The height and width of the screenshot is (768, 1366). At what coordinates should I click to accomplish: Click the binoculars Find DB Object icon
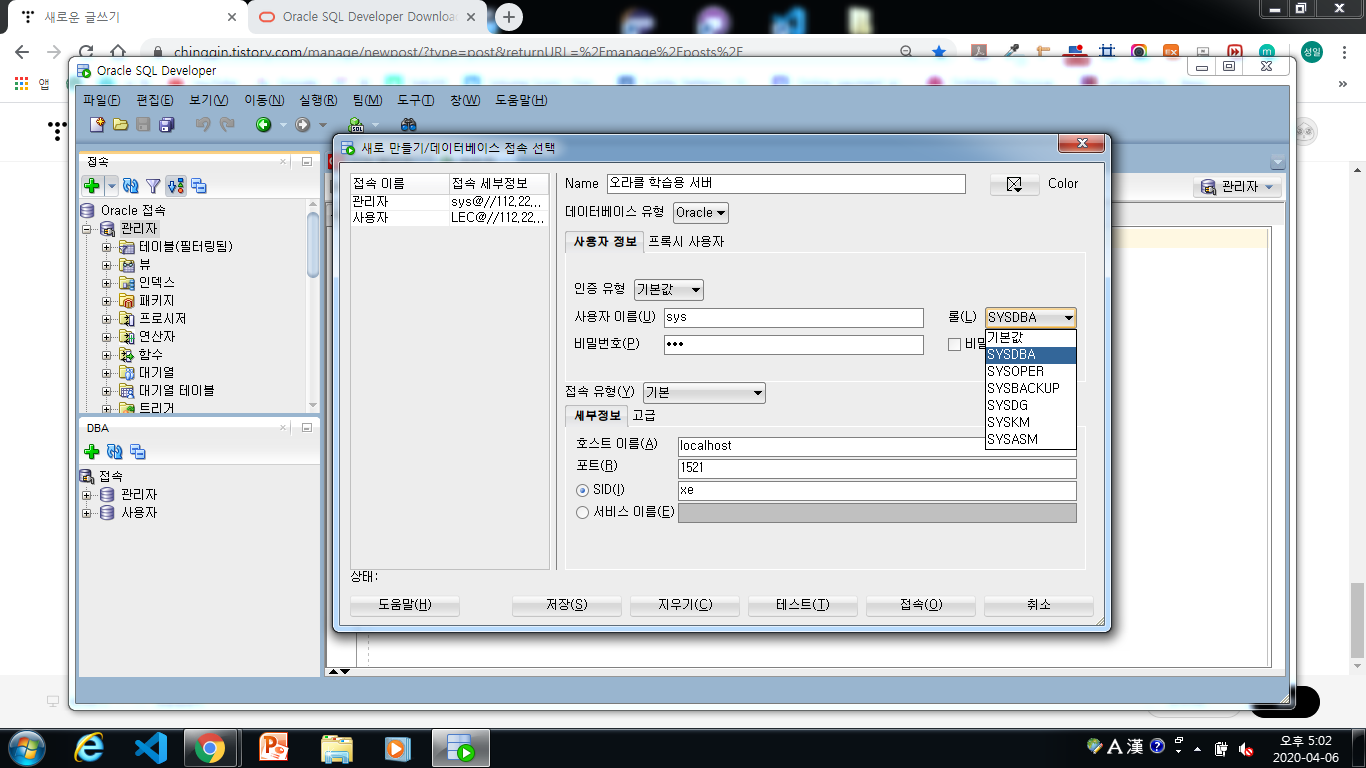pos(408,125)
